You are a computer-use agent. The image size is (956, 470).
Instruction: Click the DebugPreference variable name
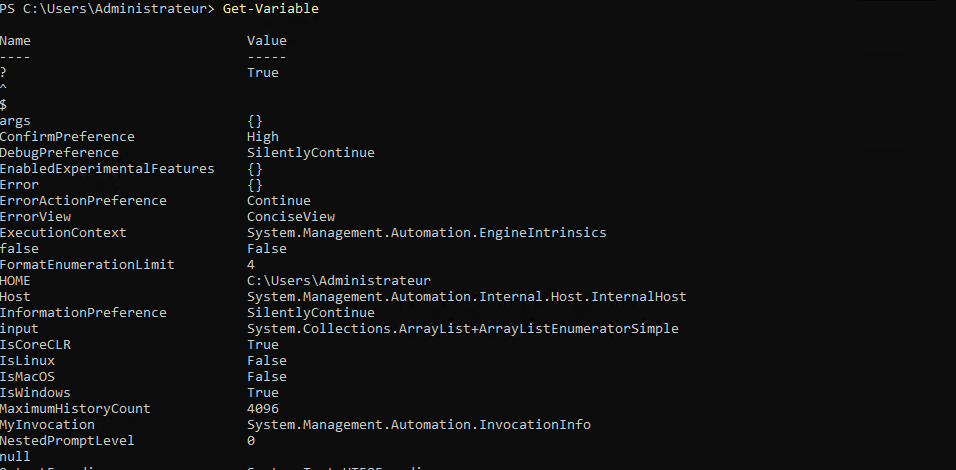[x=59, y=153]
